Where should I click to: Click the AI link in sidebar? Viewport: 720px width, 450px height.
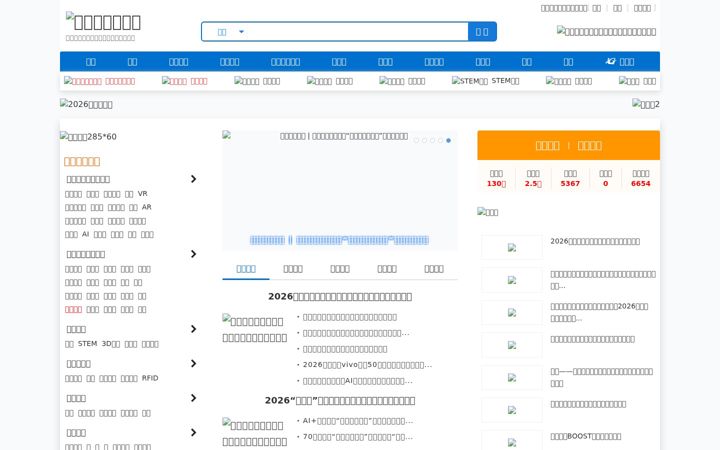point(85,234)
